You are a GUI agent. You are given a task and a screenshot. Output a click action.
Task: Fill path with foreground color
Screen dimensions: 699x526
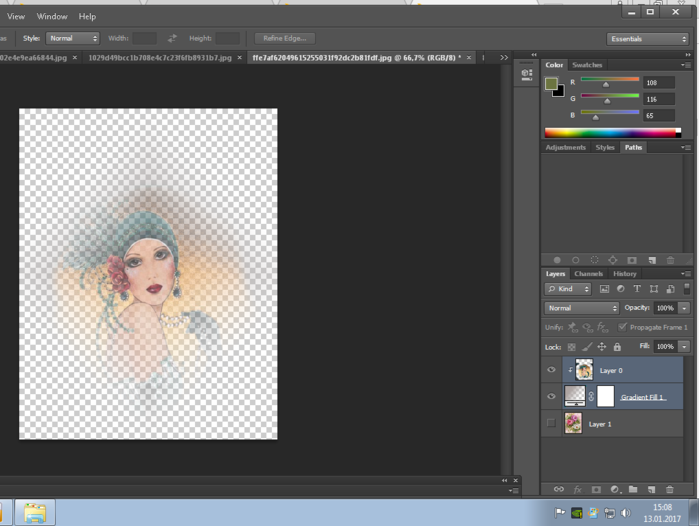click(557, 260)
